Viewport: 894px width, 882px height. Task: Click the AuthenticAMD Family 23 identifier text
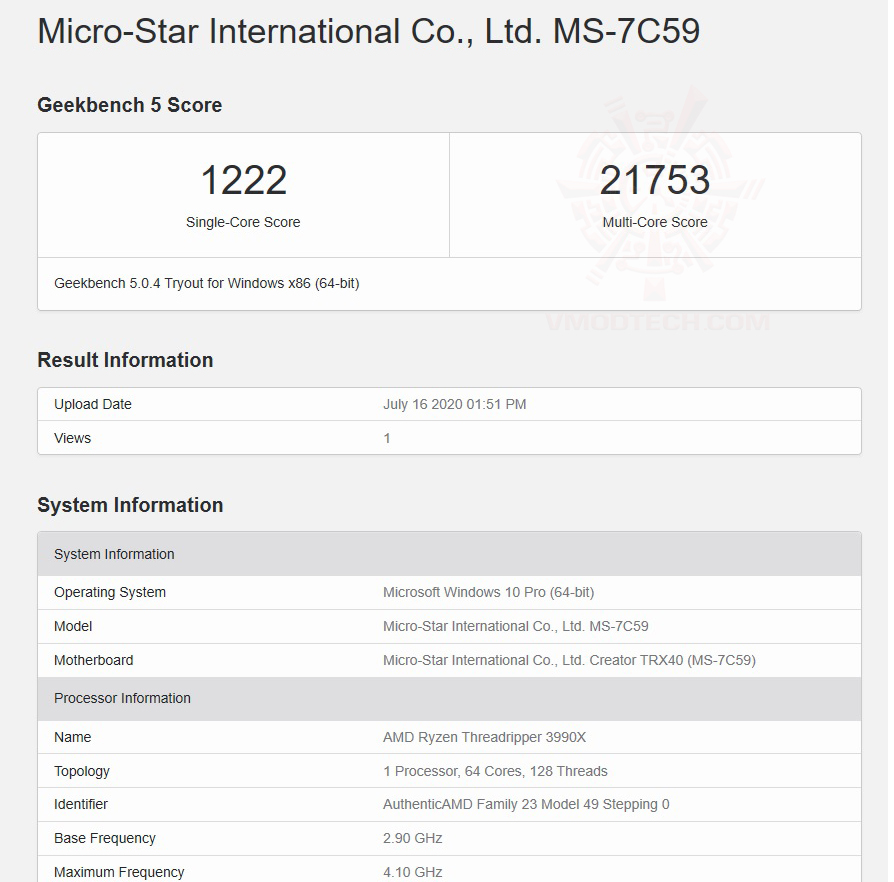click(526, 804)
